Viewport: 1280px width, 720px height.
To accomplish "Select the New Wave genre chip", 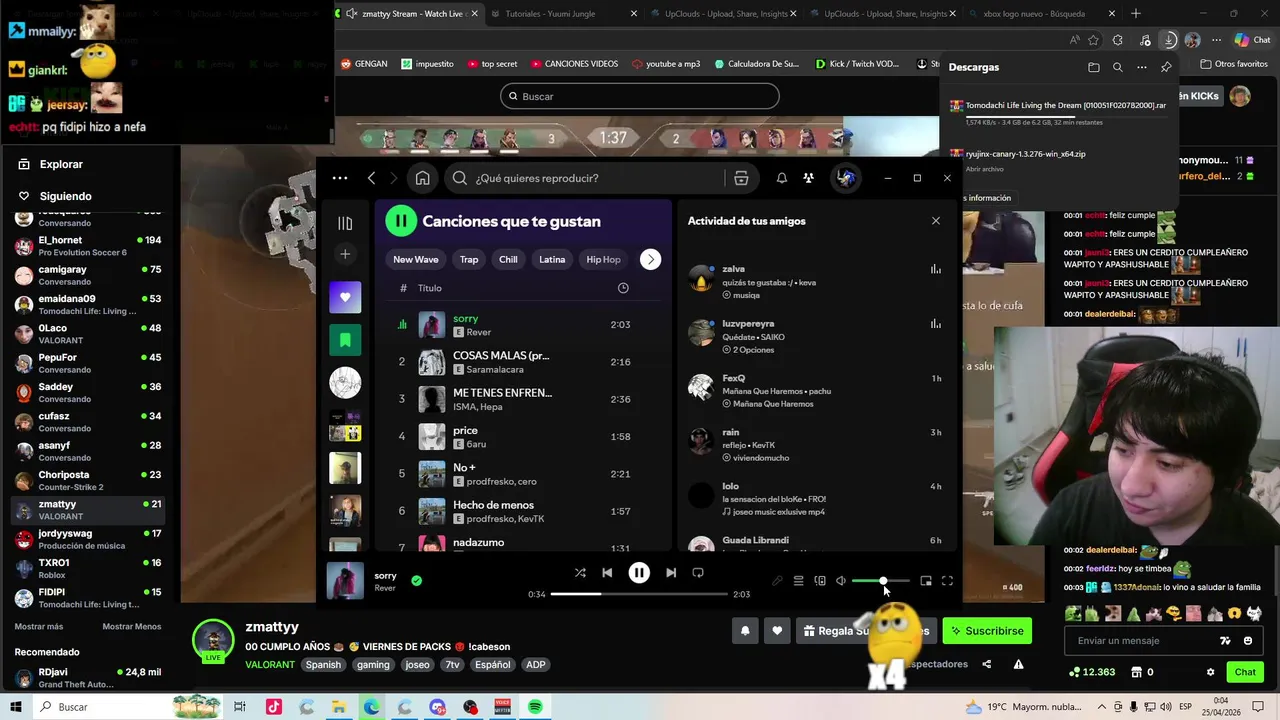I will coord(416,259).
